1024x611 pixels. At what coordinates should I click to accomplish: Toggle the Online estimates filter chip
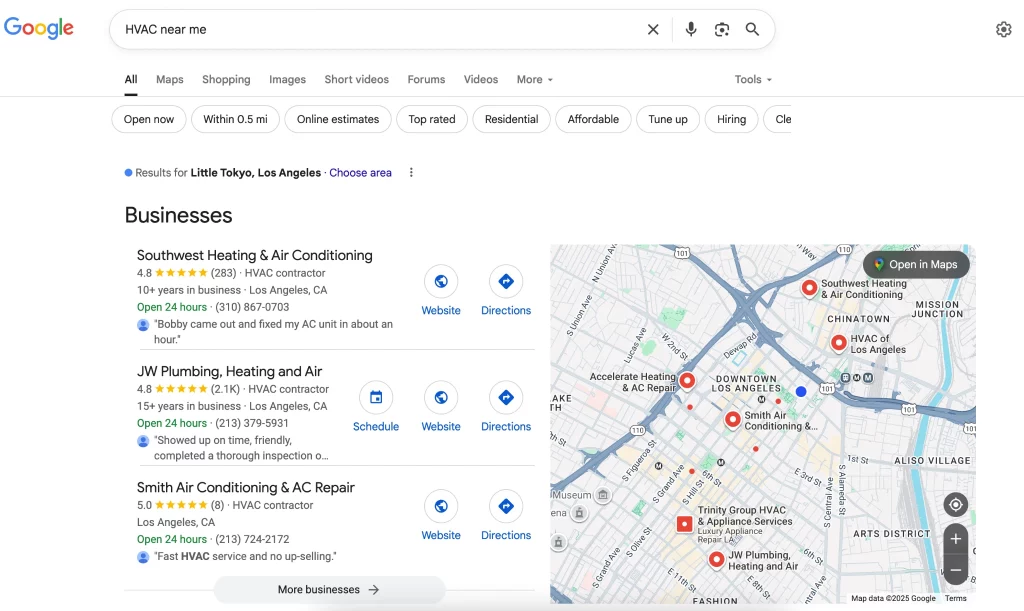pos(338,119)
